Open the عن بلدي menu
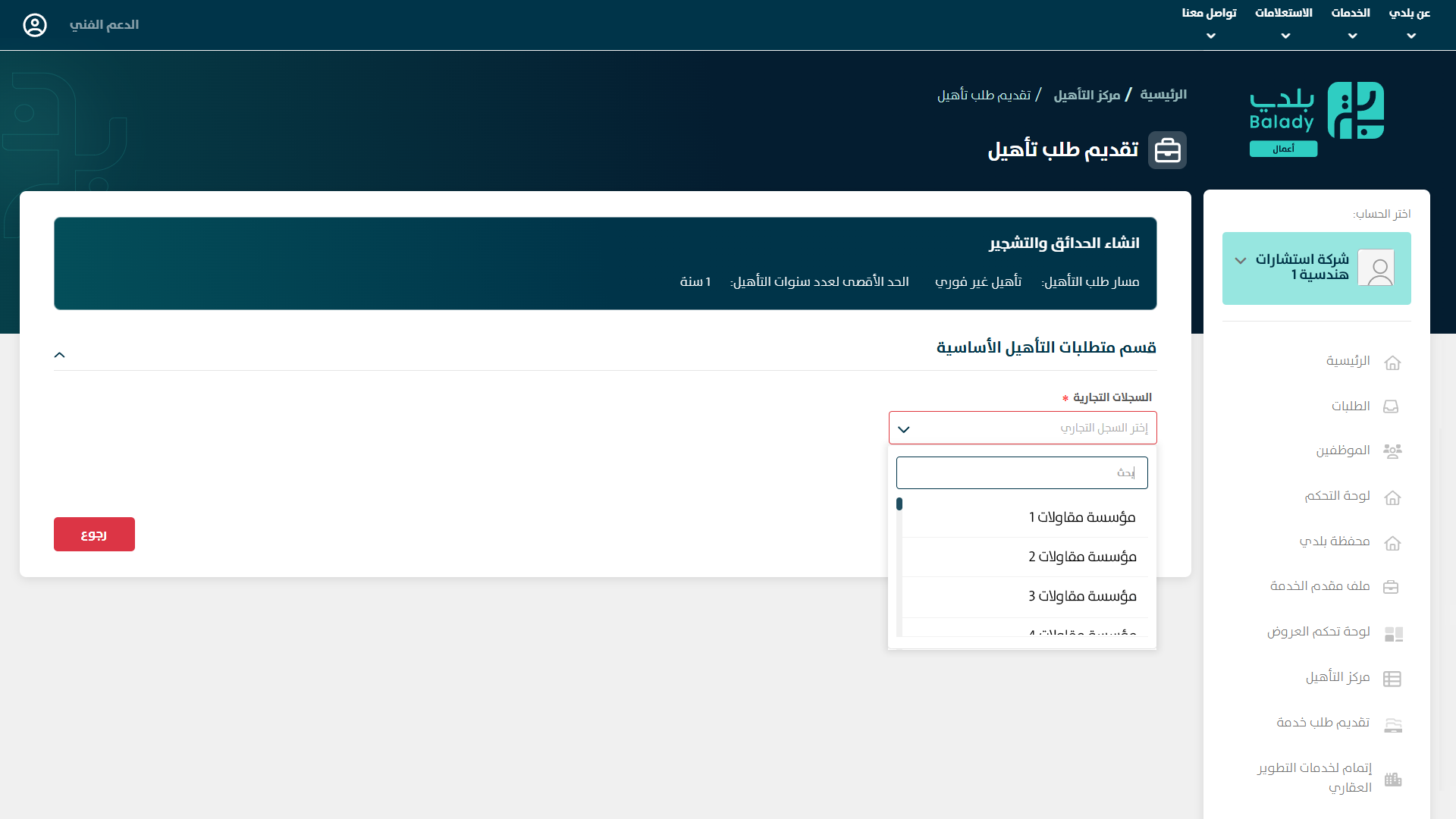1456x819 pixels. point(1409,23)
